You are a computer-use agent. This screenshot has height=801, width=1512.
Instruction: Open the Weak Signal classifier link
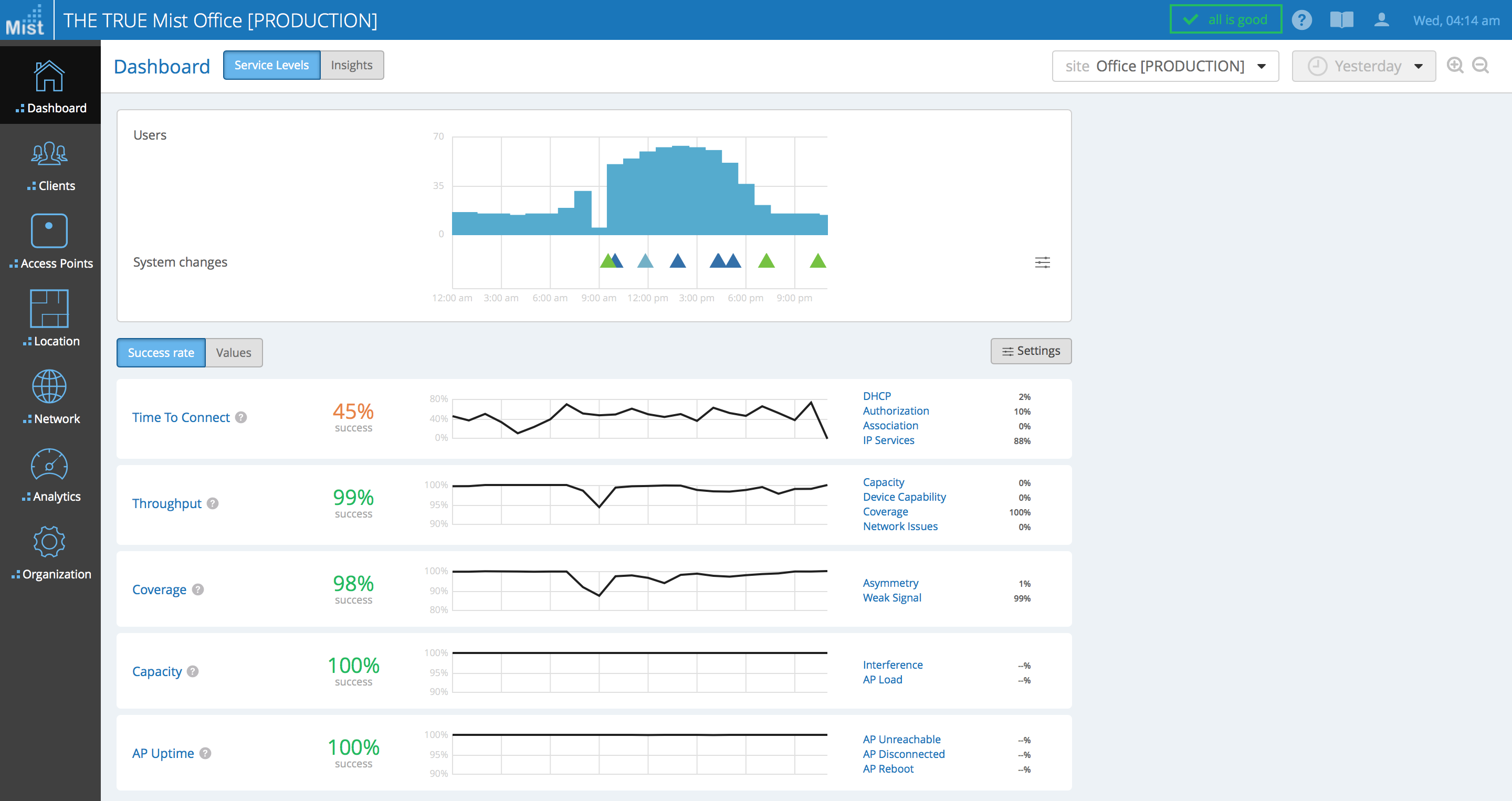pos(891,597)
